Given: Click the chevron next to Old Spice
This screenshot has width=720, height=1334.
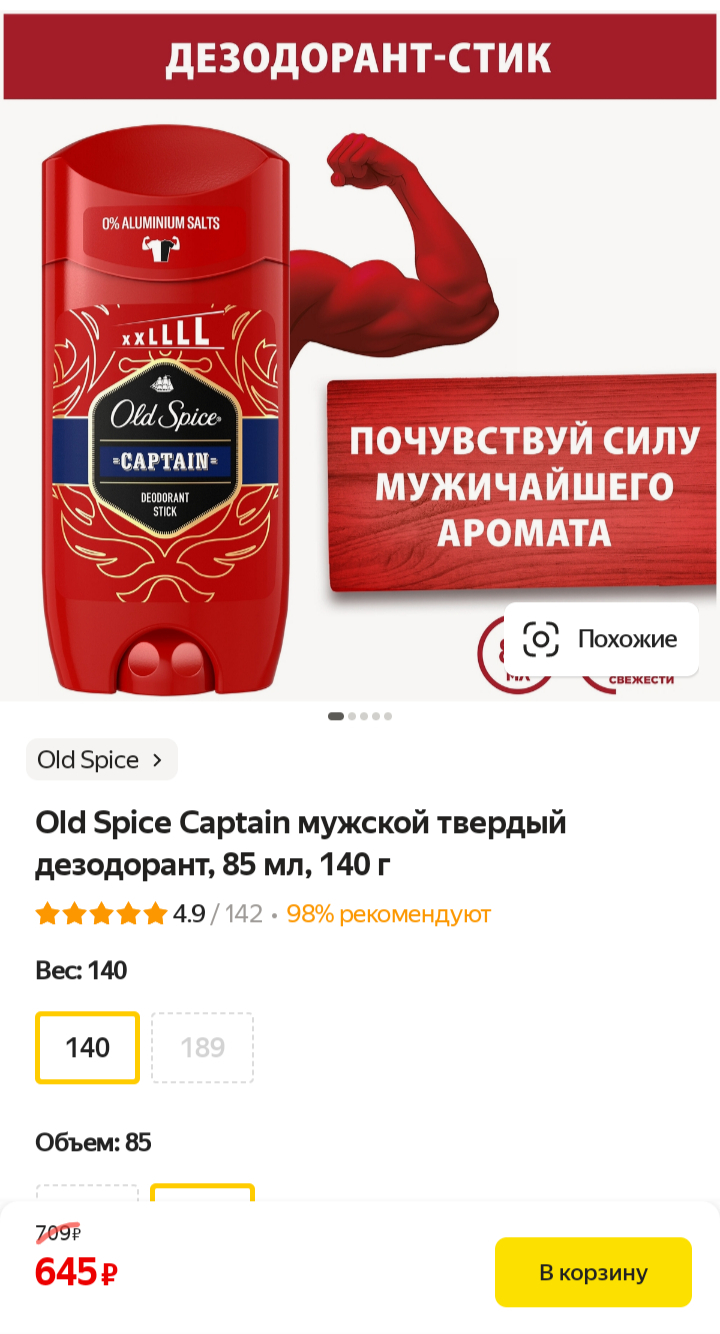Looking at the screenshot, I should [157, 760].
